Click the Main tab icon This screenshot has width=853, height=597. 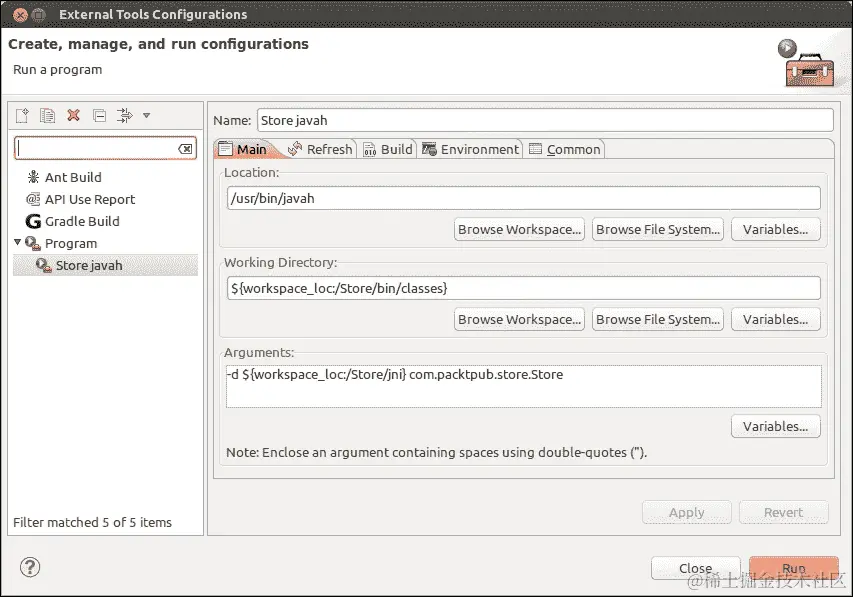pyautogui.click(x=225, y=149)
